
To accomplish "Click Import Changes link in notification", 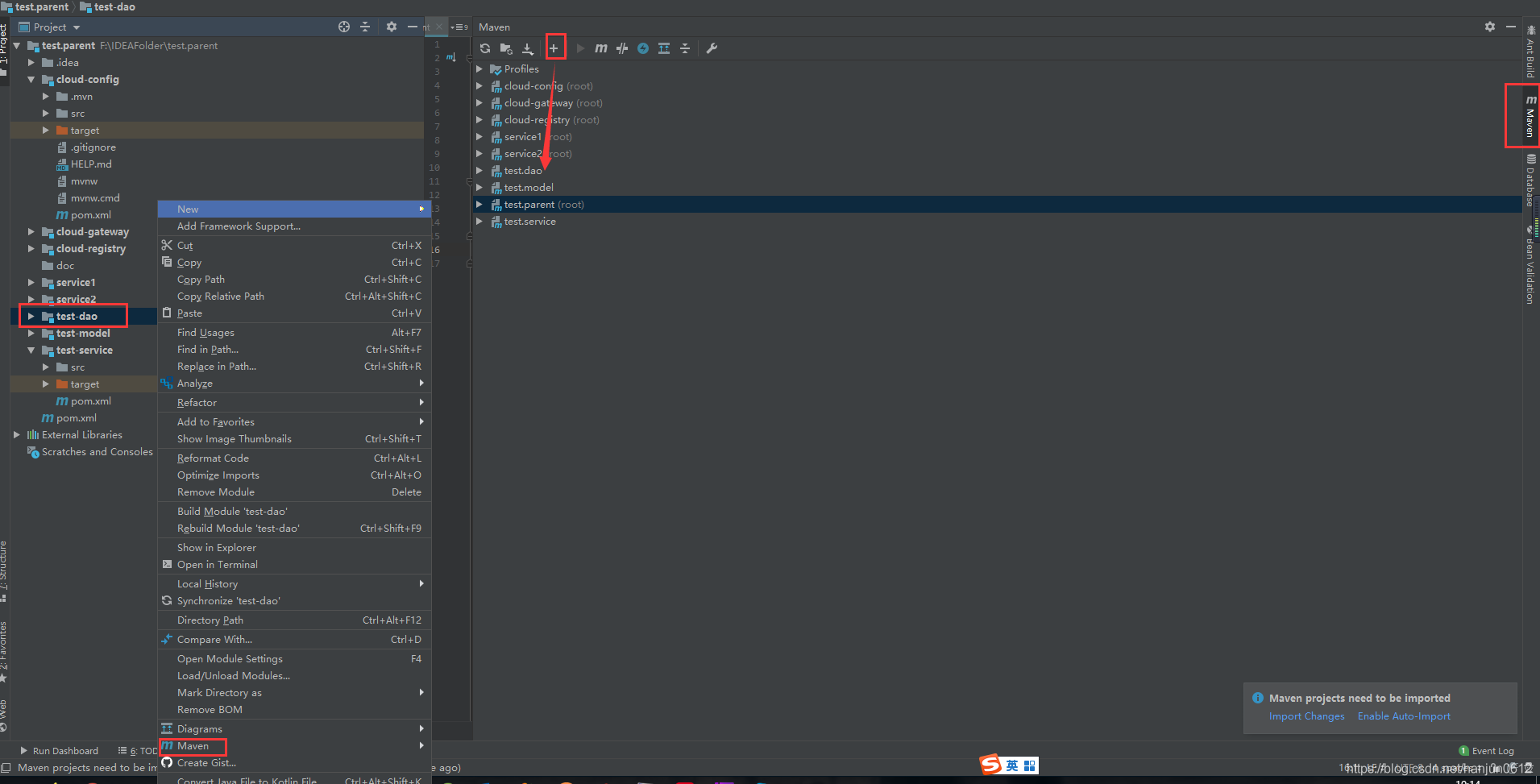I will pos(1306,716).
